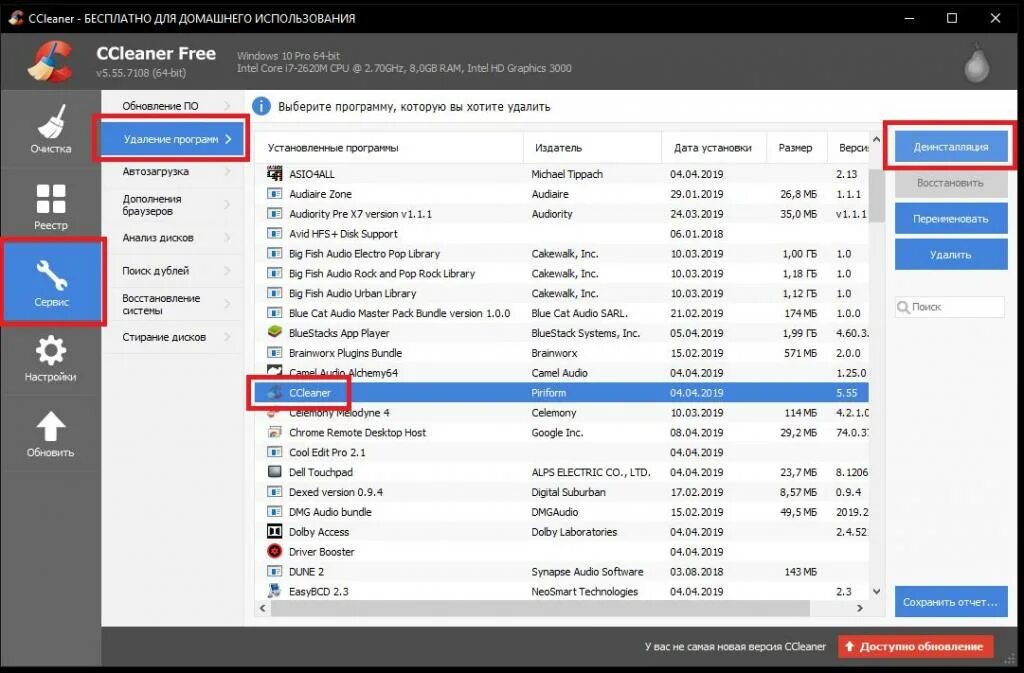Click Synapse Audio Software publisher cell

pos(587,571)
